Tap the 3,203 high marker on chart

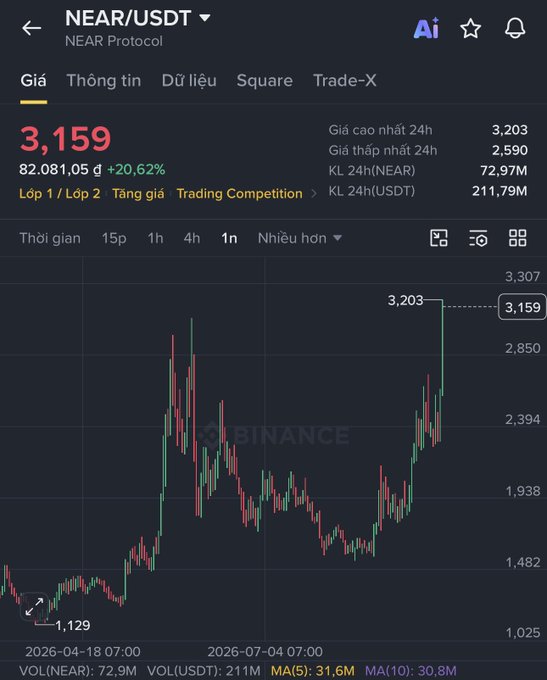pos(405,300)
